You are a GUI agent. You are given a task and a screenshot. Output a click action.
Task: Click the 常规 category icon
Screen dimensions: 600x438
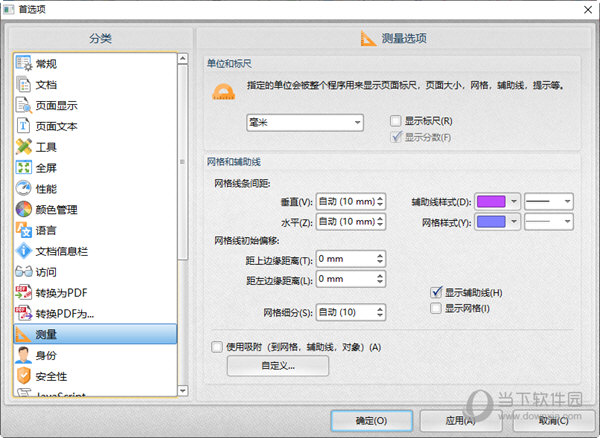tap(24, 64)
